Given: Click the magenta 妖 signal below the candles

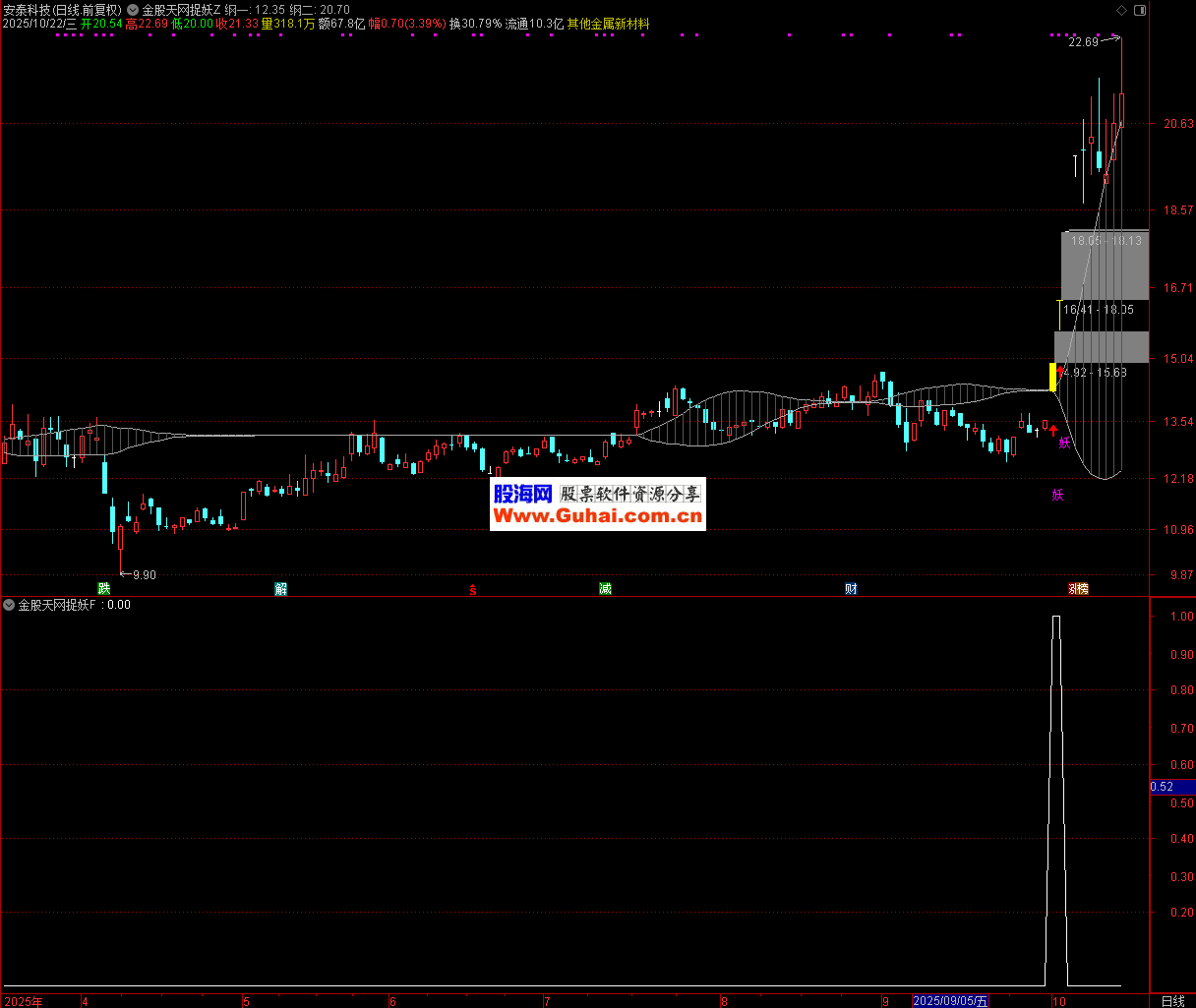Looking at the screenshot, I should (1057, 495).
